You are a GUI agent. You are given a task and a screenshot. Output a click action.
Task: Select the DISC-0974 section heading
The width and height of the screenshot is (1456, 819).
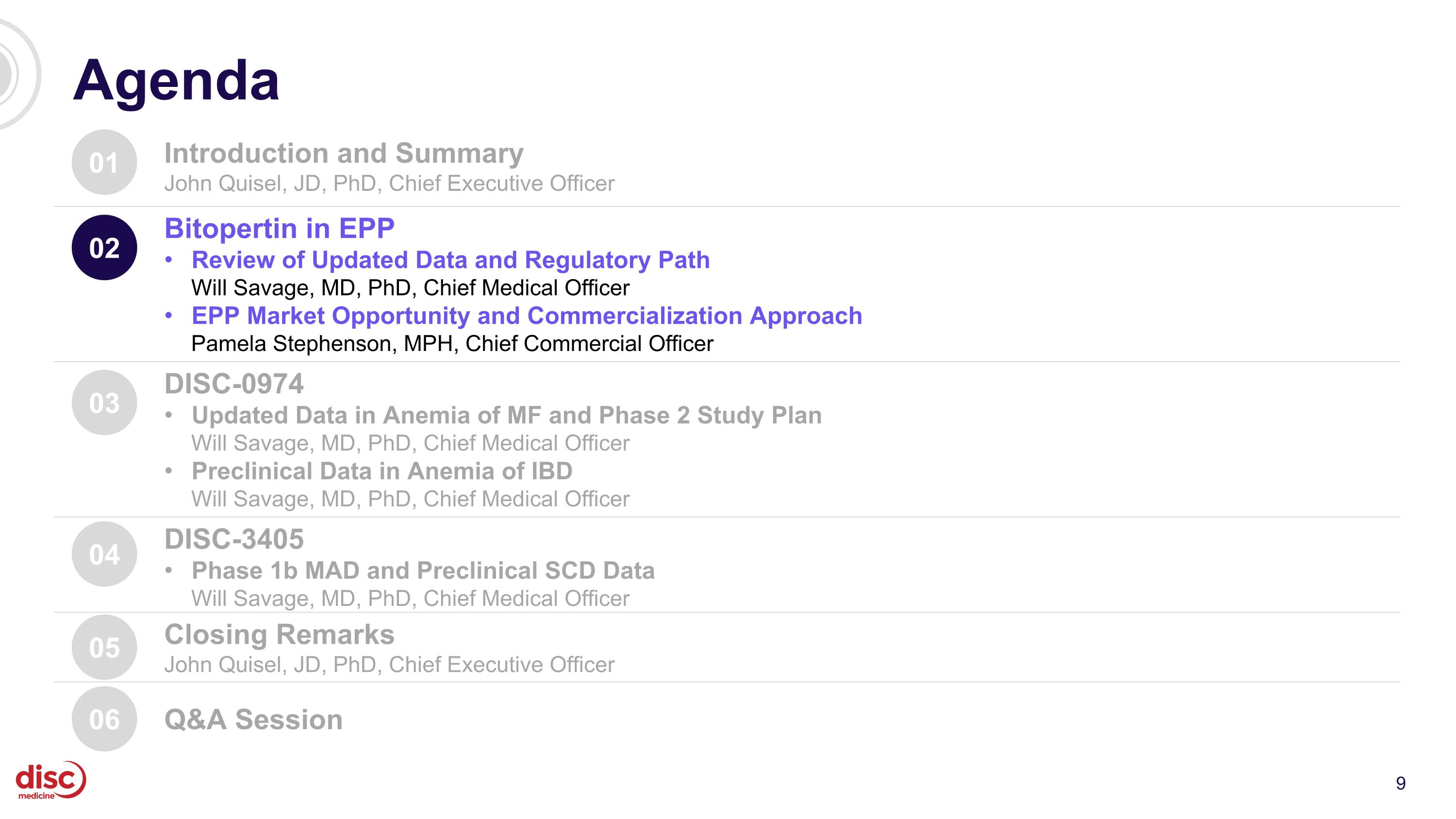click(234, 384)
